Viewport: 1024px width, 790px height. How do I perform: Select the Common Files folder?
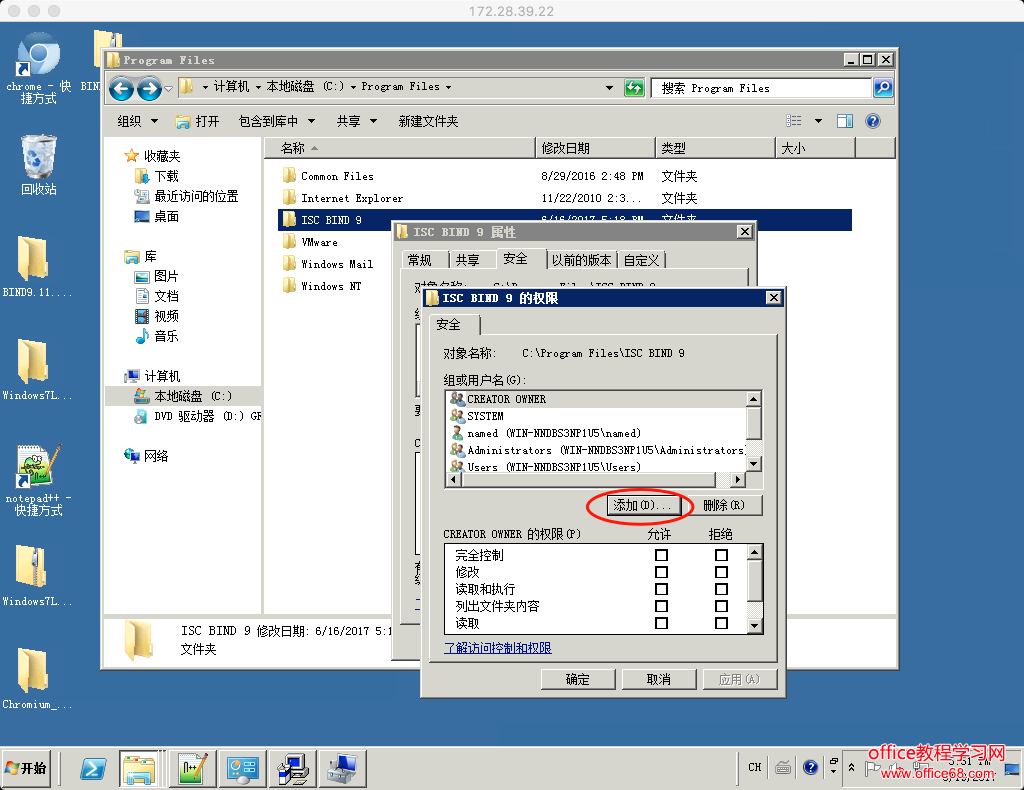pyautogui.click(x=337, y=176)
